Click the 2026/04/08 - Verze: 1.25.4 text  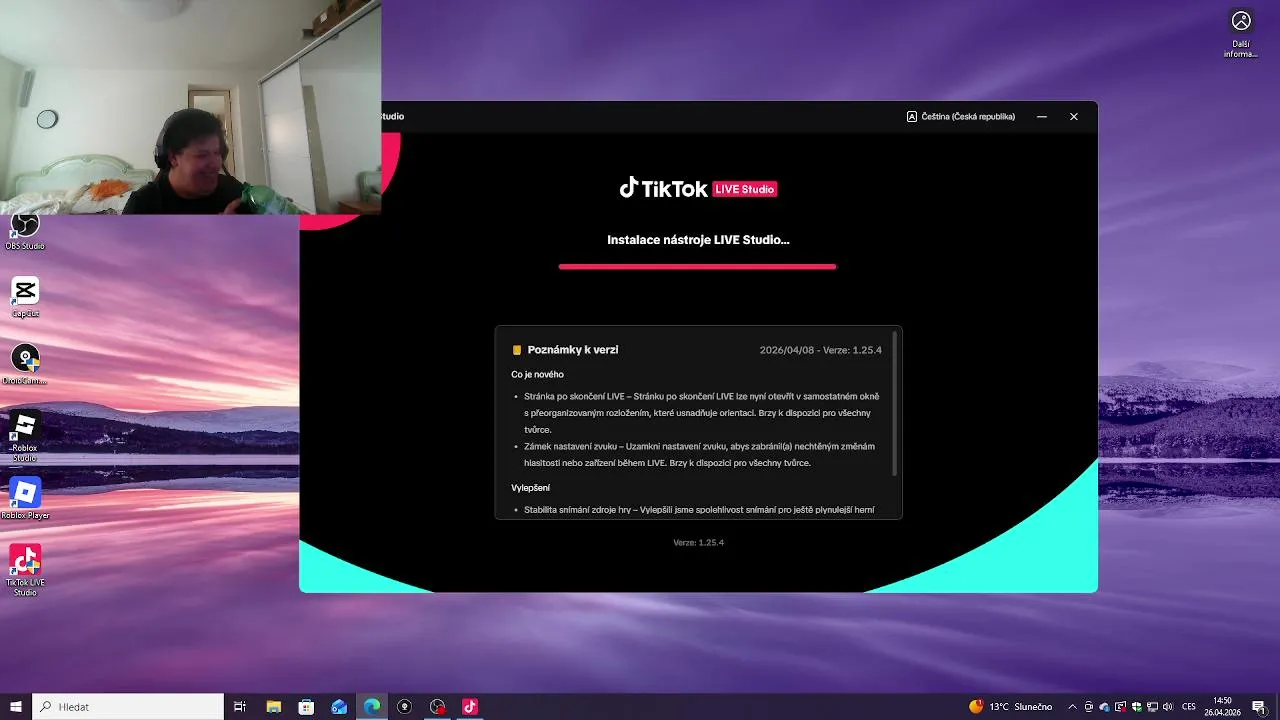click(x=821, y=350)
